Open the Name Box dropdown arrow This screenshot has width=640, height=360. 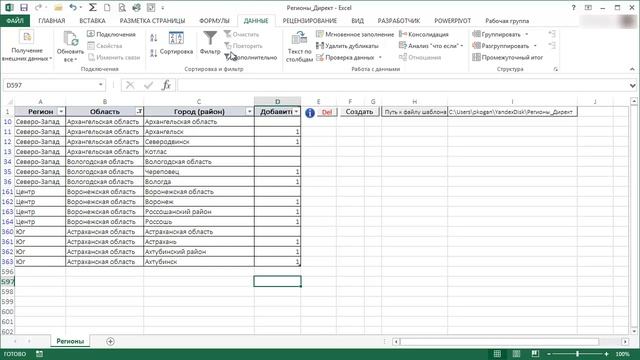pyautogui.click(x=100, y=85)
